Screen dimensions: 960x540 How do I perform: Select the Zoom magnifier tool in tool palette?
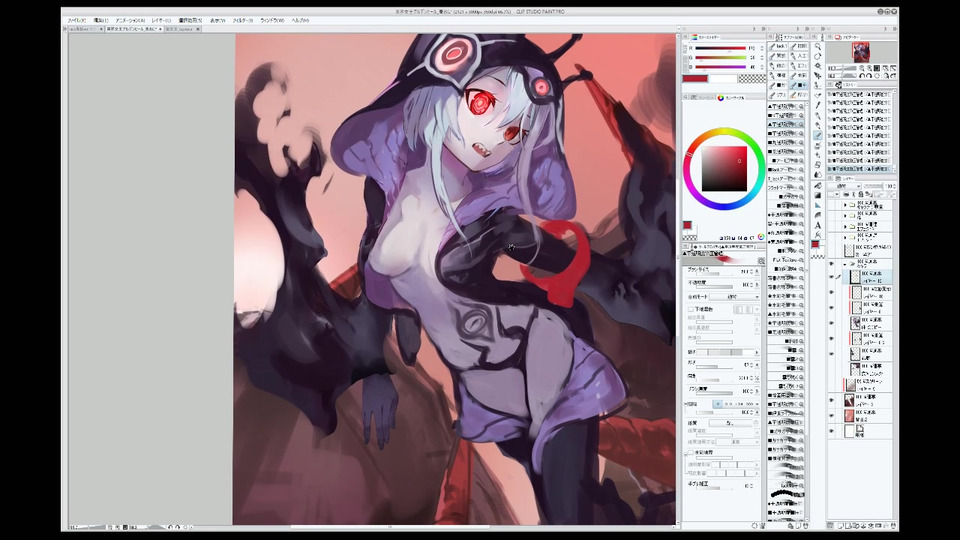[818, 46]
